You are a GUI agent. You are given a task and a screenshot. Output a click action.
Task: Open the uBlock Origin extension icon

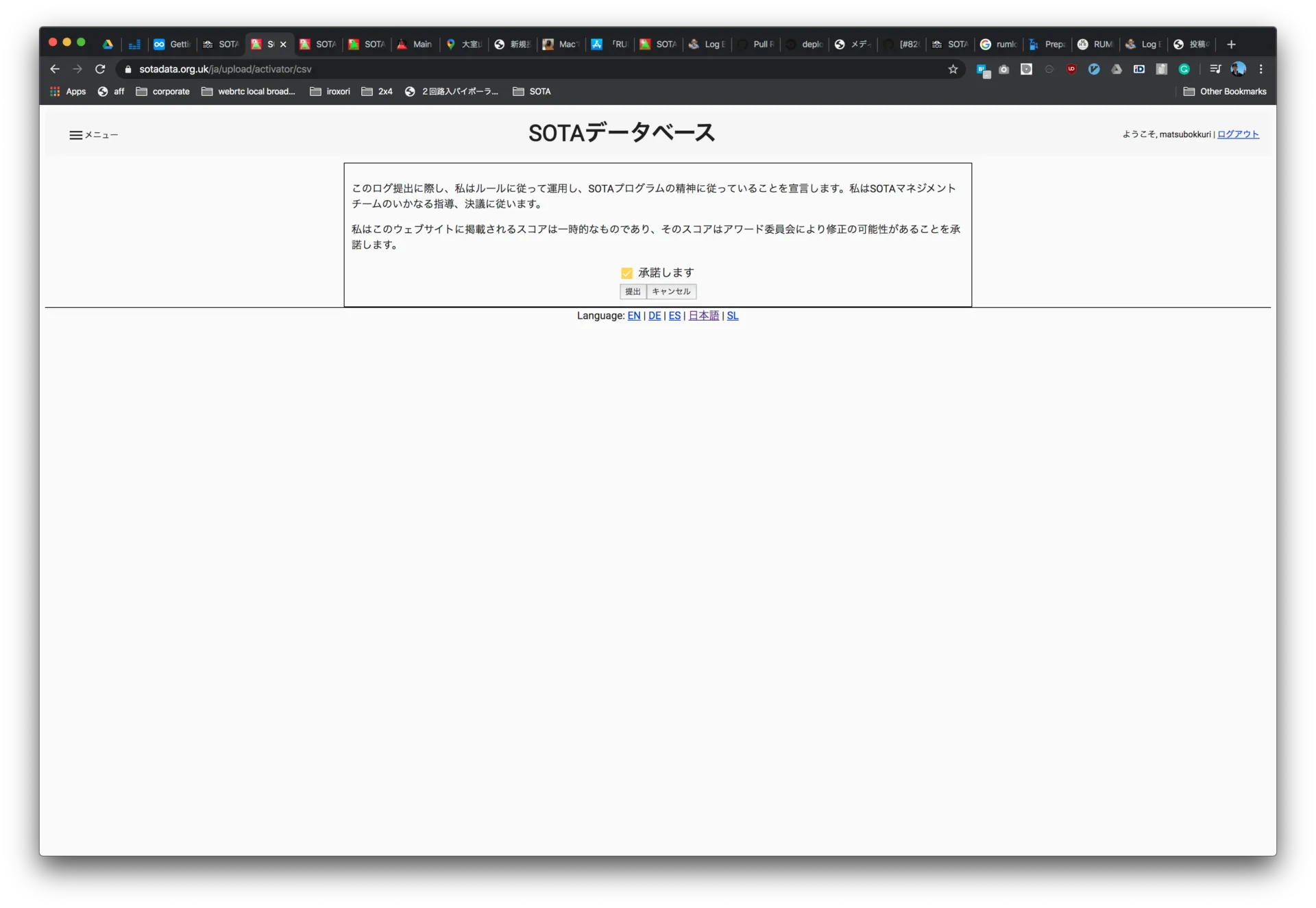1071,69
